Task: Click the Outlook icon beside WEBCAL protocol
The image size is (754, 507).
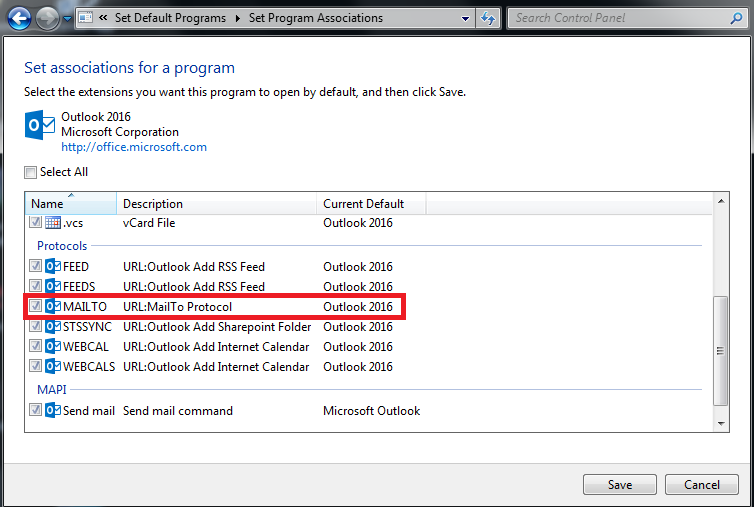Action: pos(54,346)
